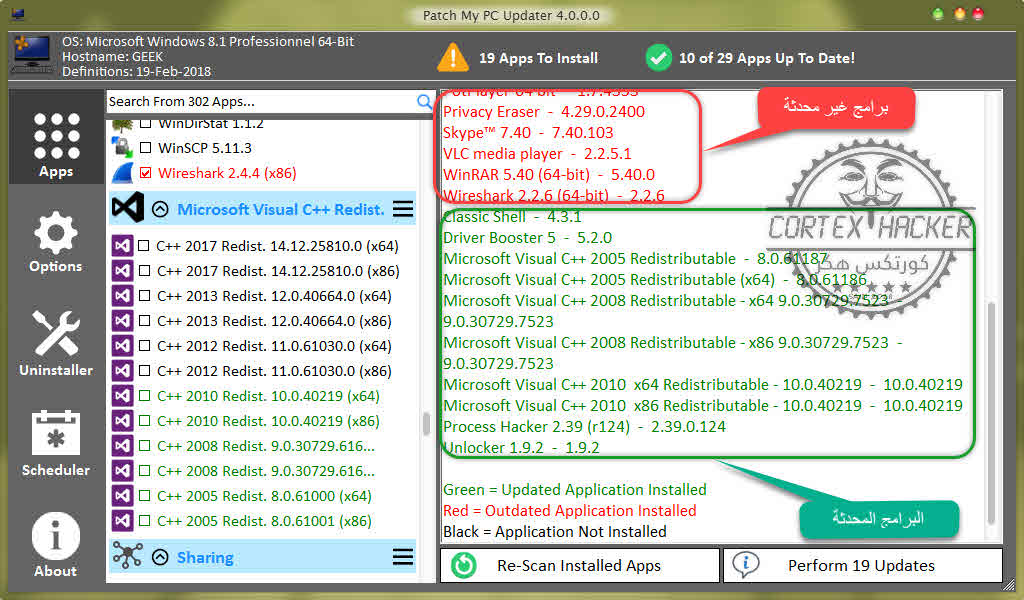This screenshot has width=1024, height=600.
Task: Click the red close window button
Action: coord(978,14)
